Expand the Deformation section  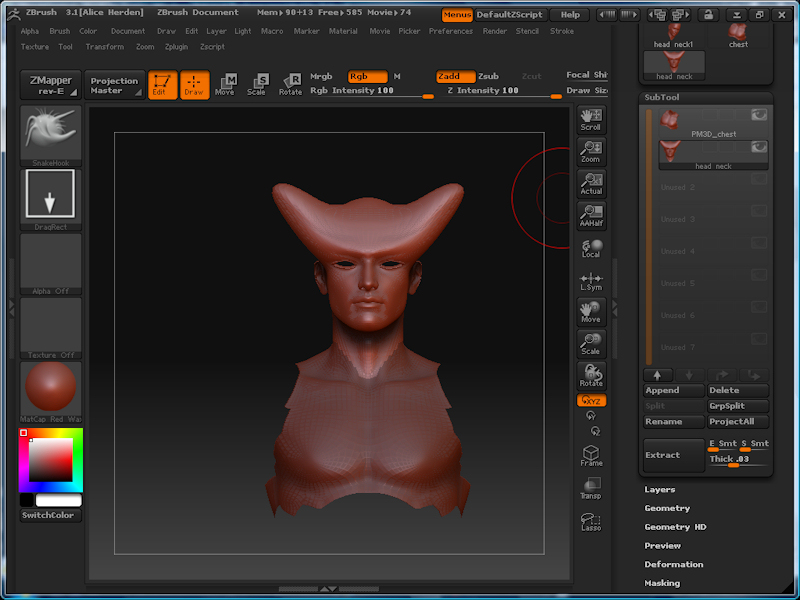click(673, 565)
